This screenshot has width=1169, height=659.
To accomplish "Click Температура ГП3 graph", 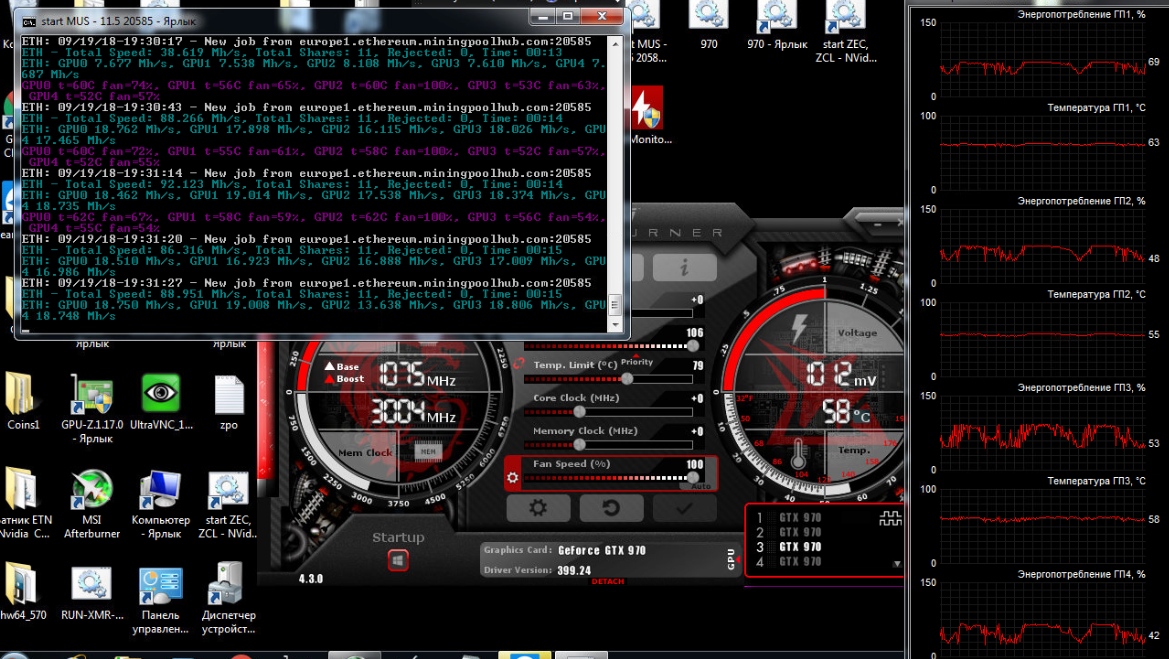I will click(x=1042, y=526).
